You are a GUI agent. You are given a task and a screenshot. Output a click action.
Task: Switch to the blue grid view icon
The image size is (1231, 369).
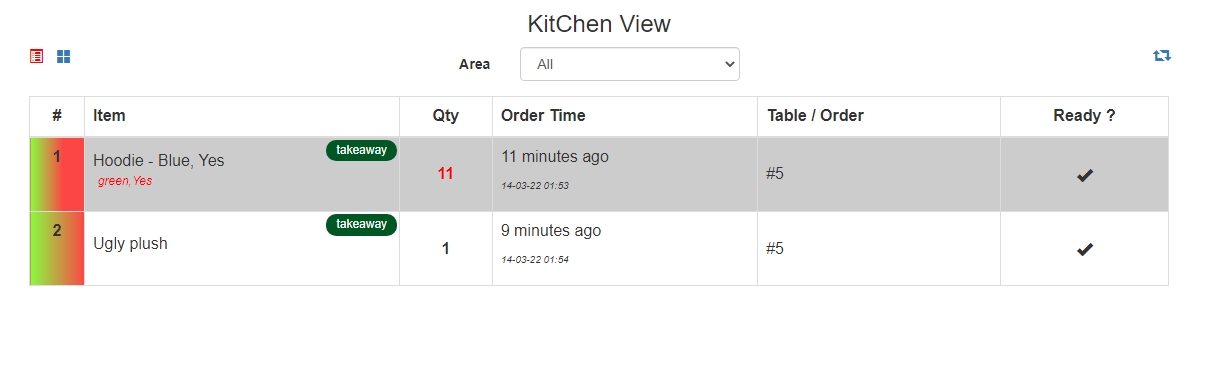tap(64, 56)
